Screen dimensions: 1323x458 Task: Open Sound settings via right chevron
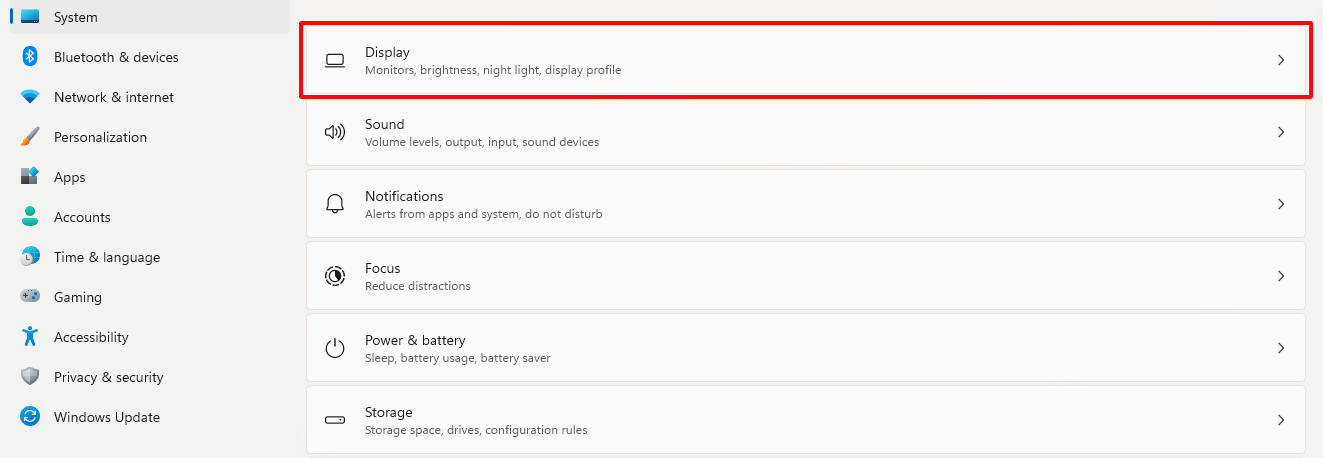[1281, 132]
